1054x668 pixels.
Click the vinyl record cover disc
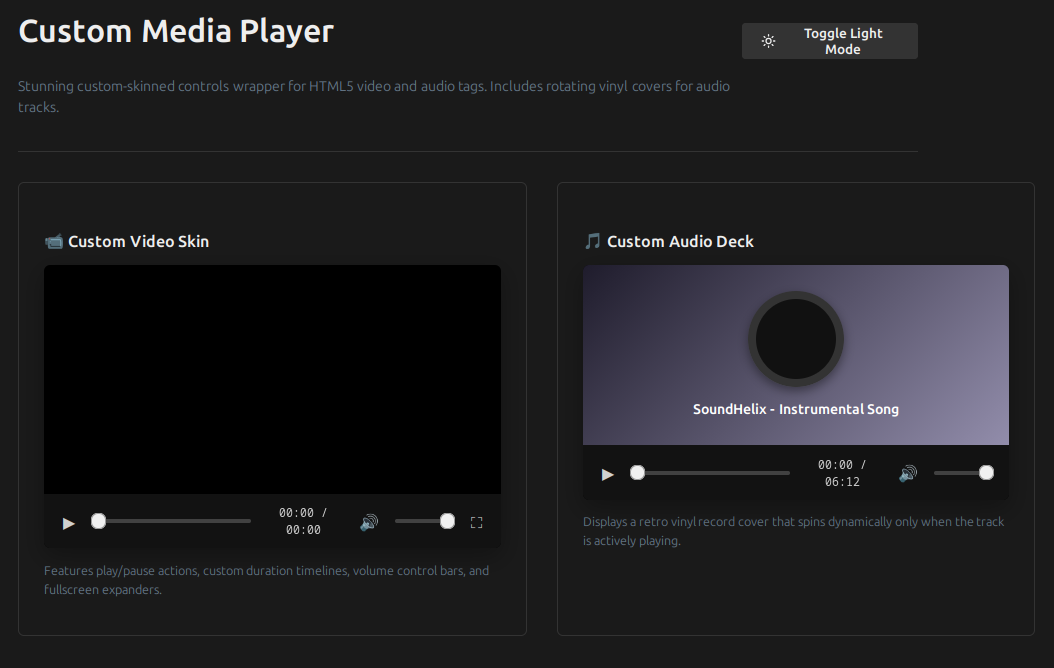[796, 339]
